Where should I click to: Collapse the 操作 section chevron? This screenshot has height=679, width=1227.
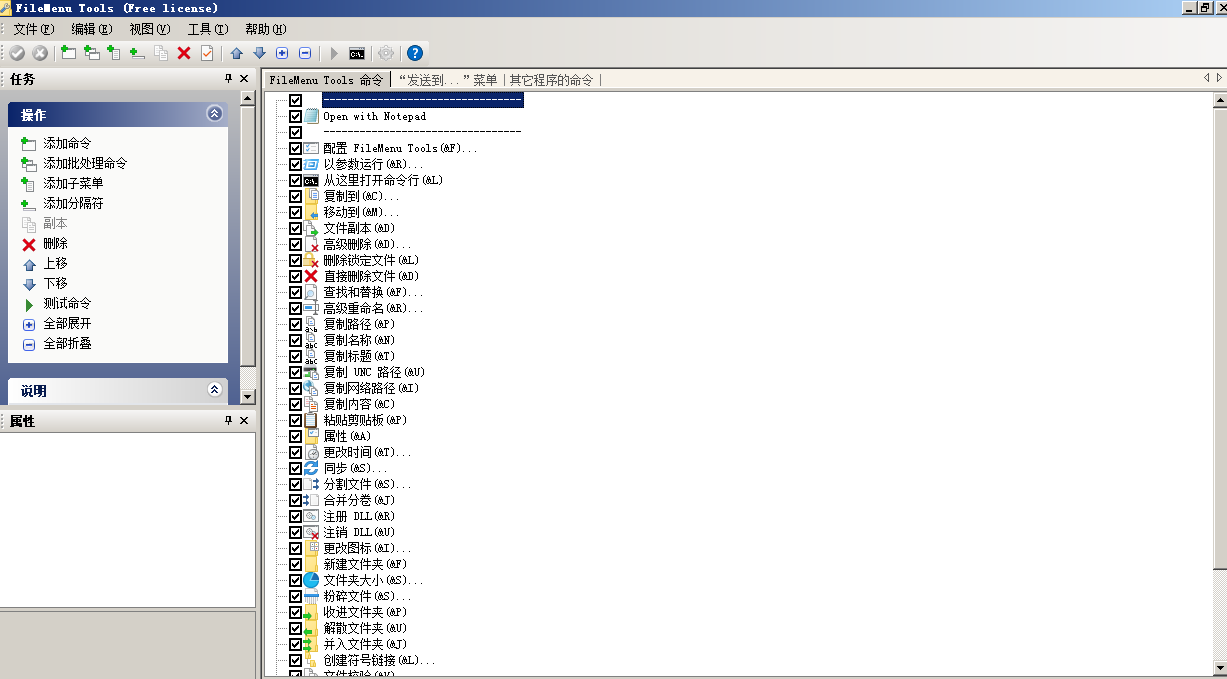click(x=214, y=114)
